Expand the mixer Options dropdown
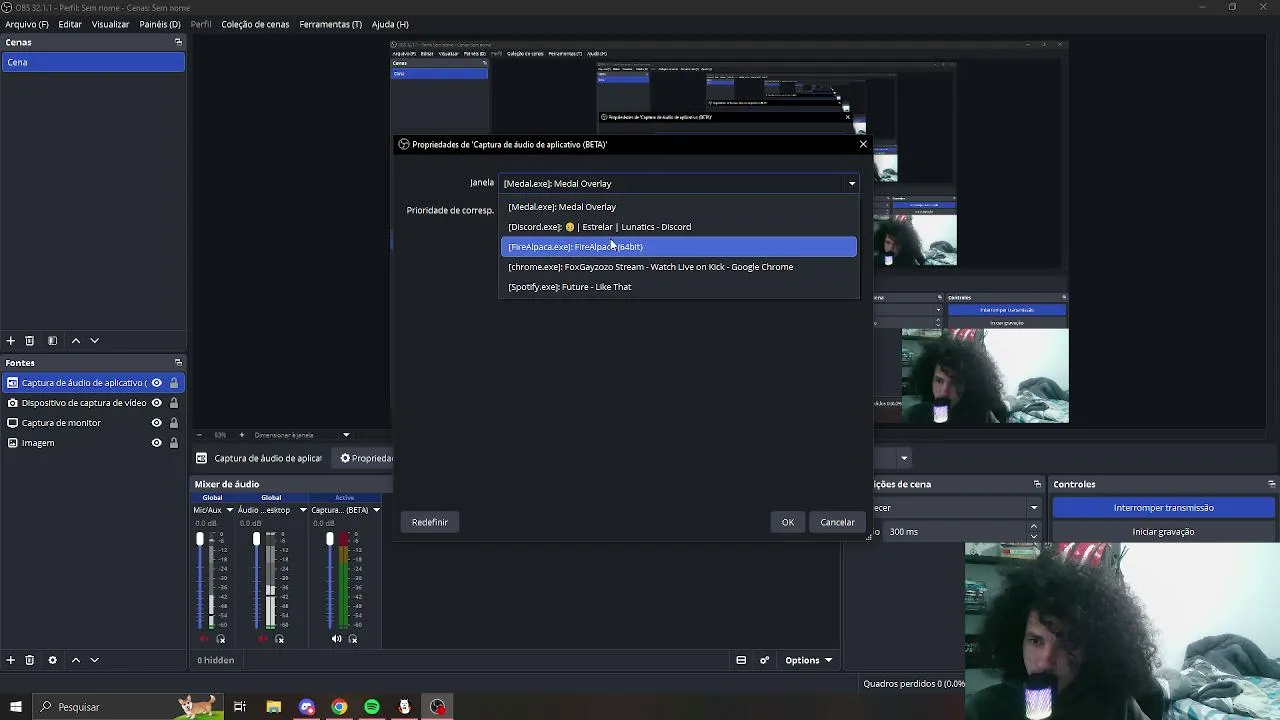The height and width of the screenshot is (720, 1280). (808, 660)
